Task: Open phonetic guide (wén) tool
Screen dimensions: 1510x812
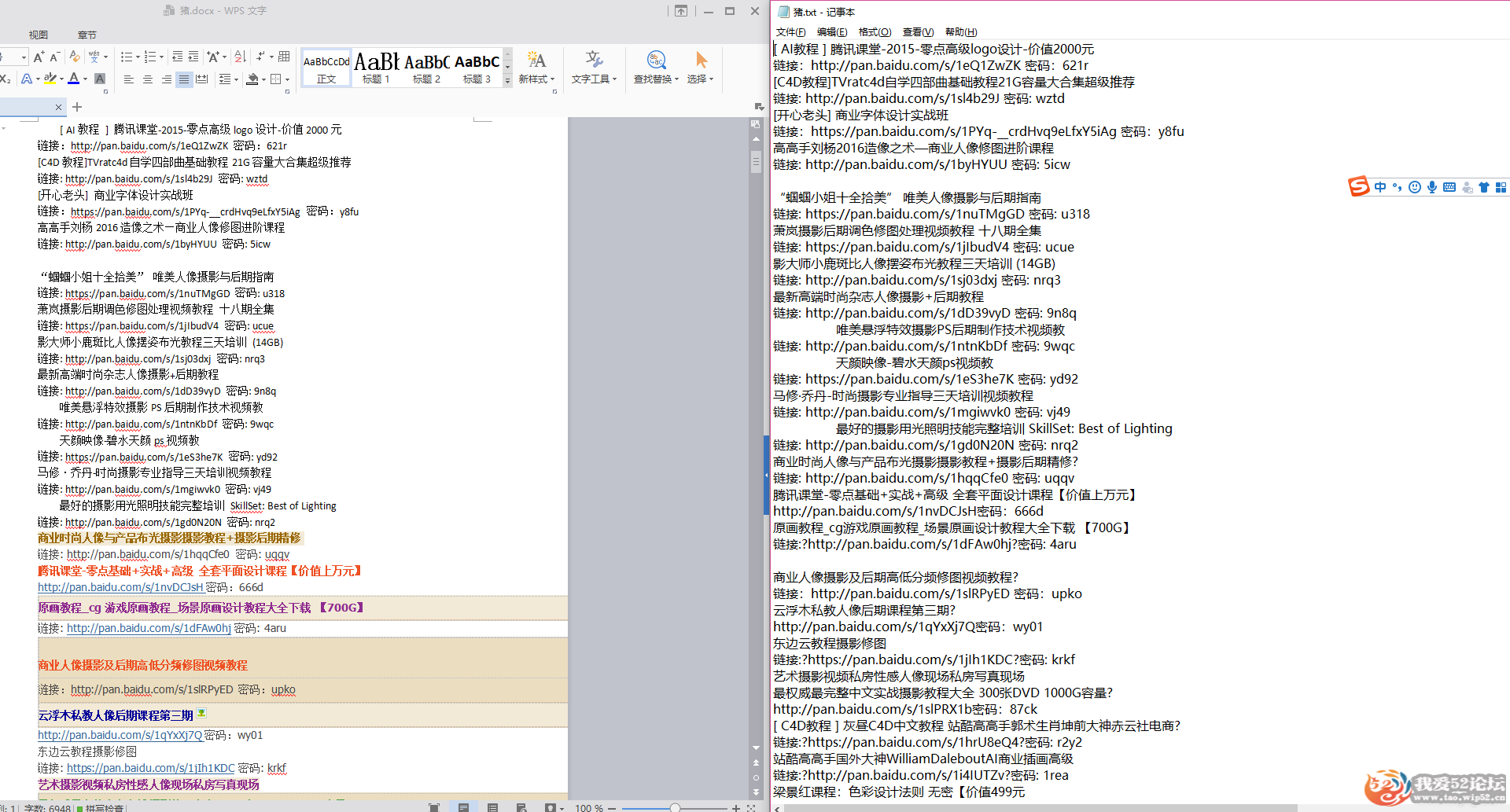Action: tap(94, 57)
